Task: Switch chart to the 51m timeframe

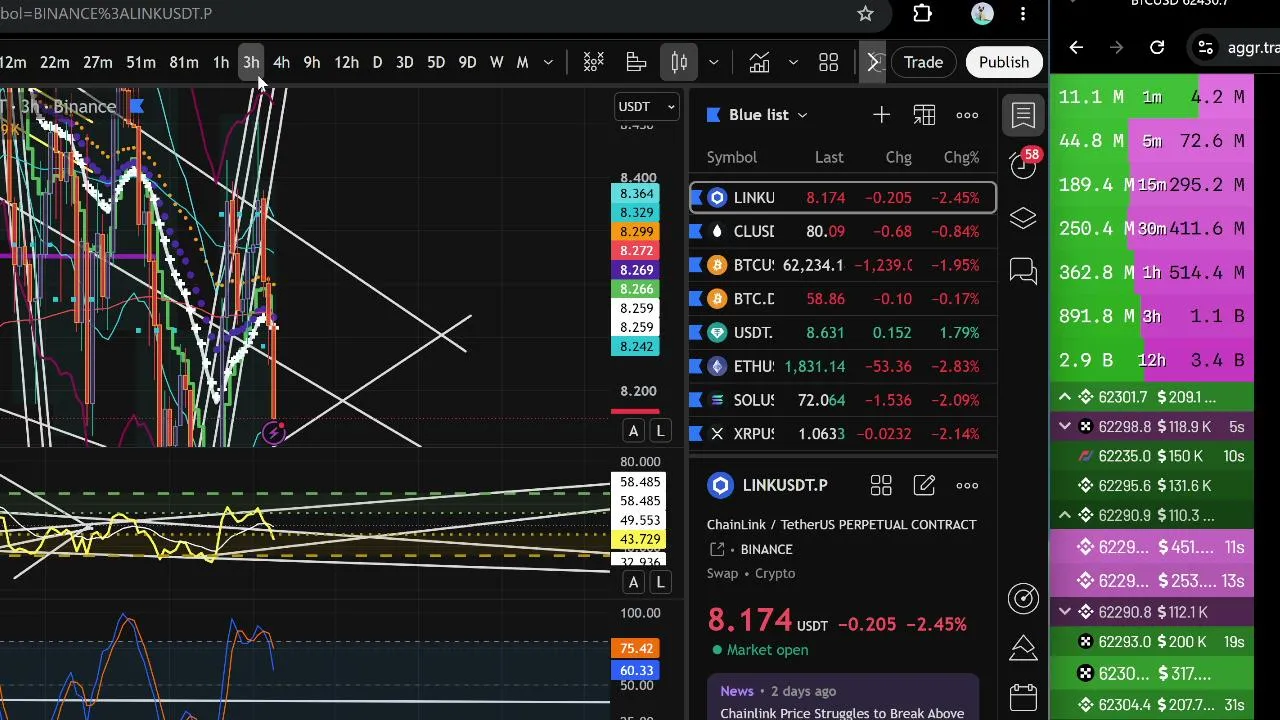Action: coord(141,62)
